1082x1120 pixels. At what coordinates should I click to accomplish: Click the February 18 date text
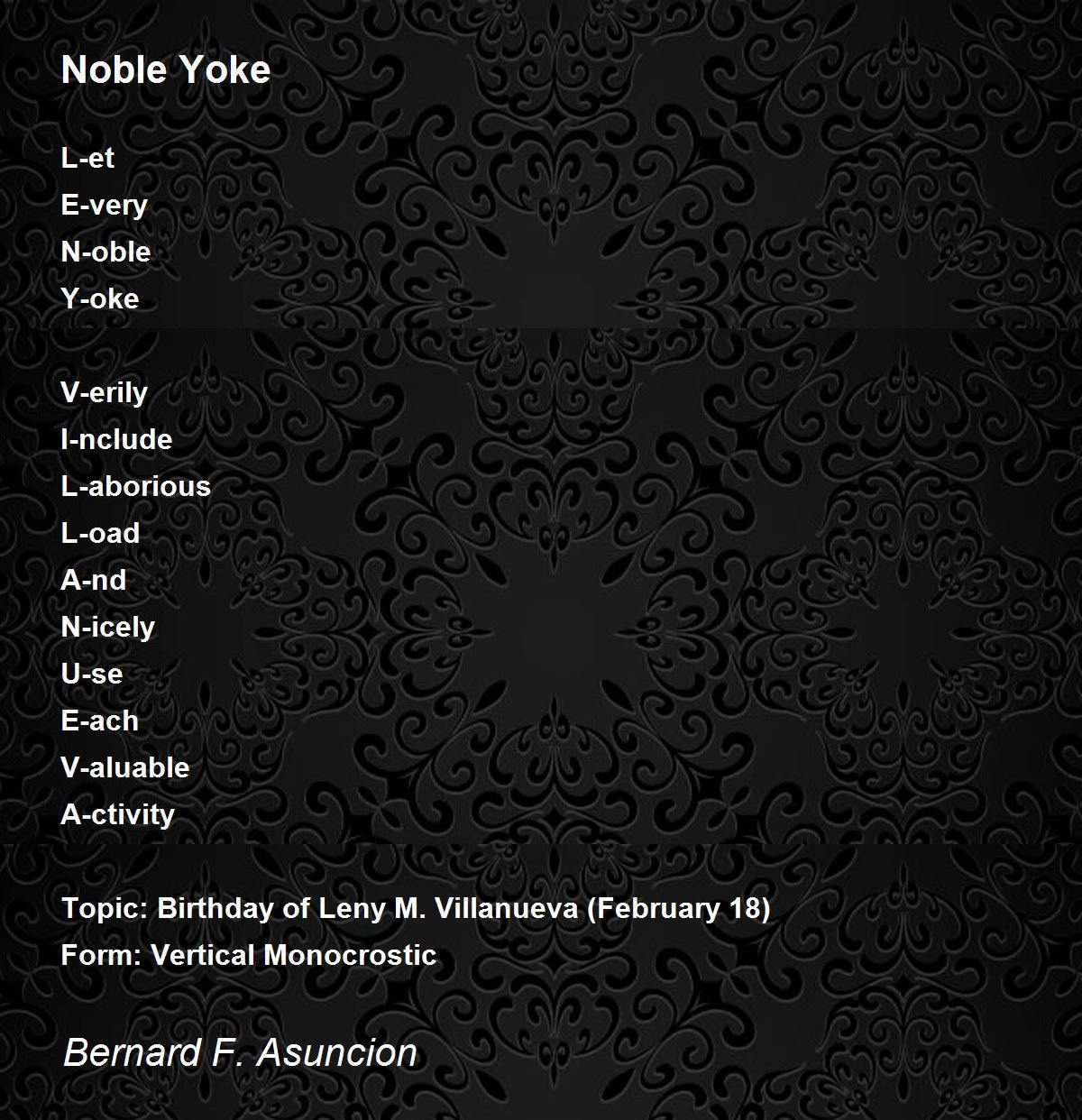pyautogui.click(x=679, y=908)
